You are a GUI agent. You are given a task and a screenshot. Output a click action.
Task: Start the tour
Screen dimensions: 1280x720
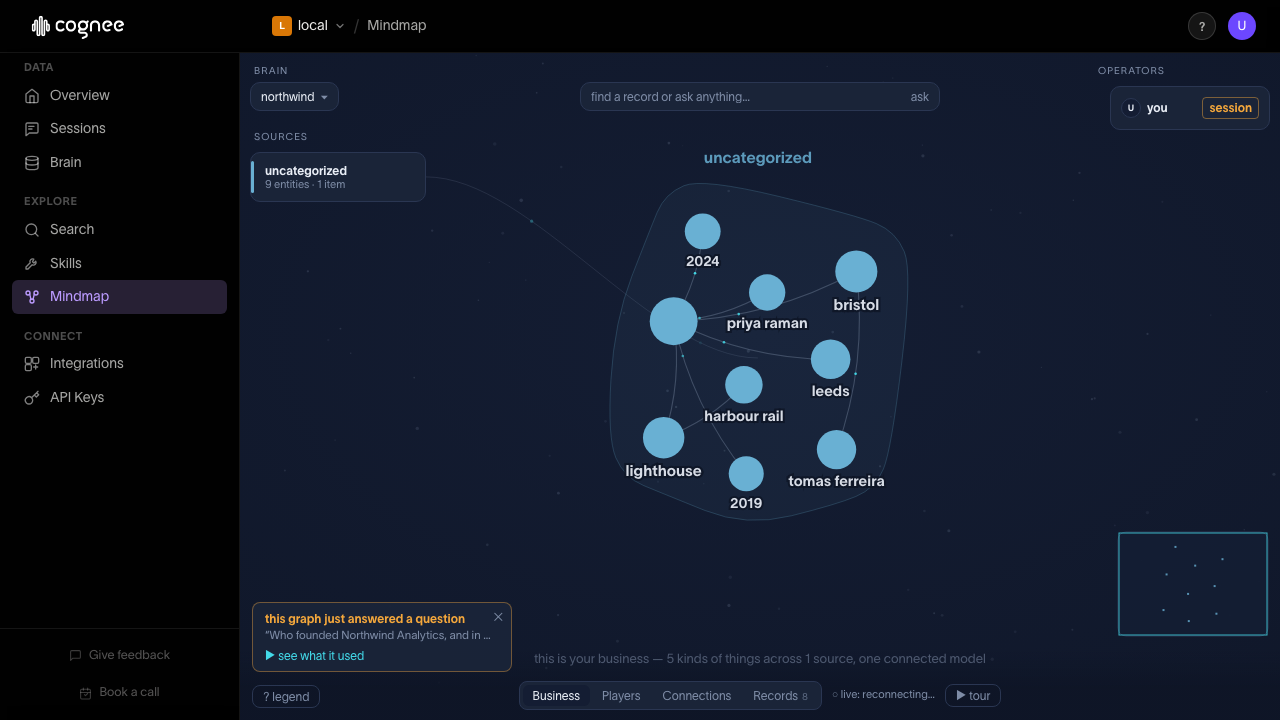(973, 696)
